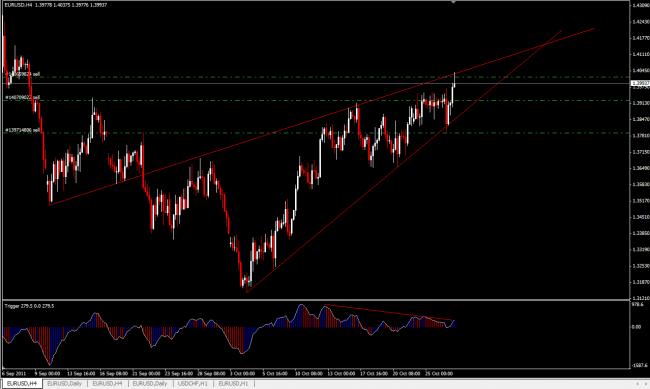Click the chart shift triangle marker at top

point(454,2)
